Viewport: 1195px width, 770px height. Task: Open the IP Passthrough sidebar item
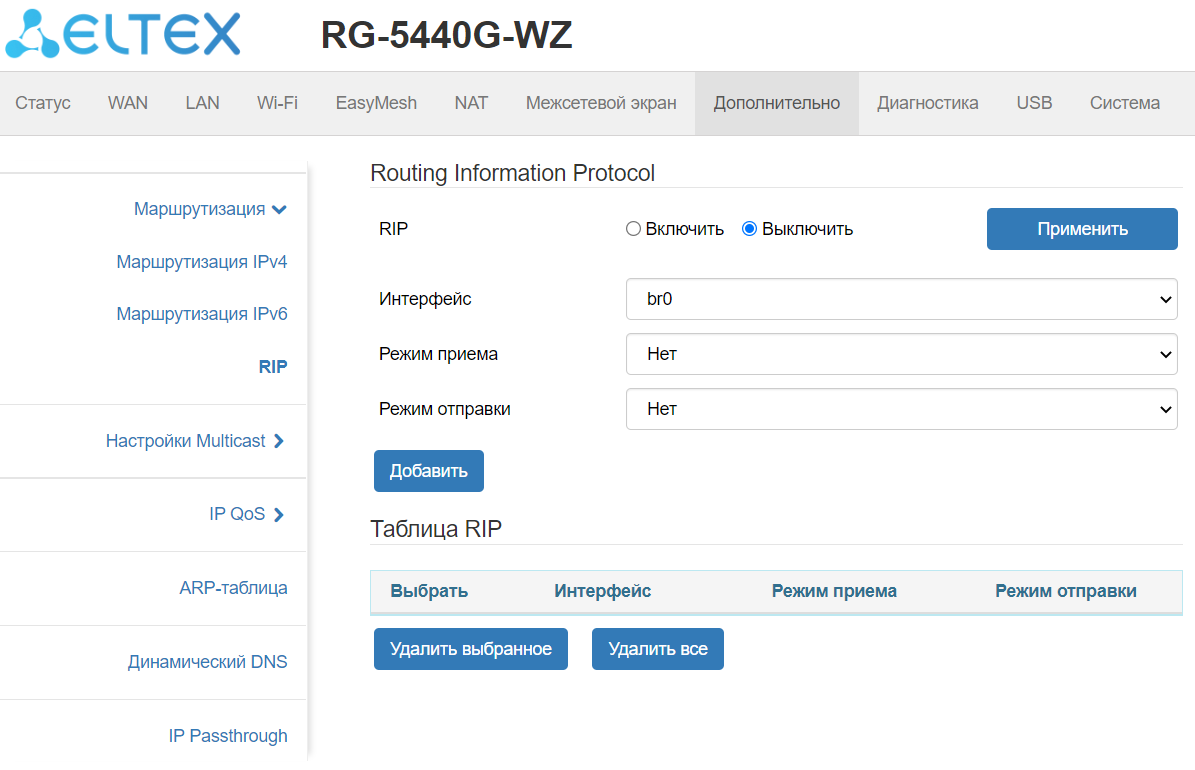pyautogui.click(x=228, y=736)
